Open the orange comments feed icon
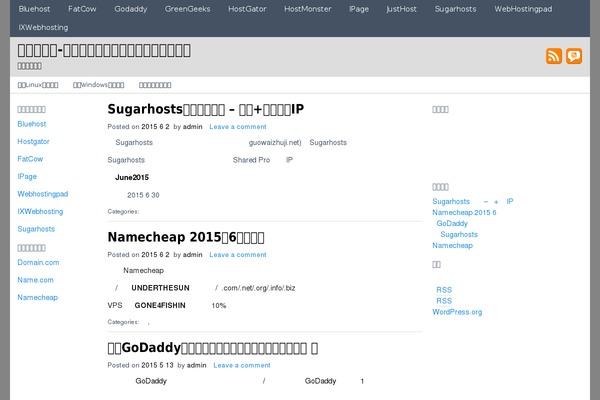Image resolution: width=600 pixels, height=400 pixels. 574,56
